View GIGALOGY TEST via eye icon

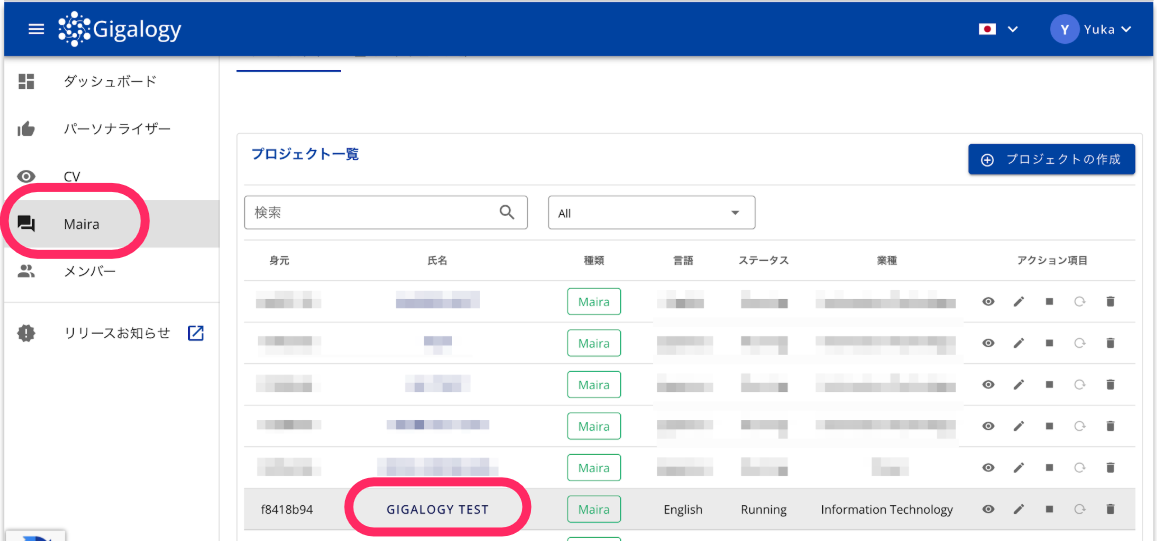coord(989,509)
